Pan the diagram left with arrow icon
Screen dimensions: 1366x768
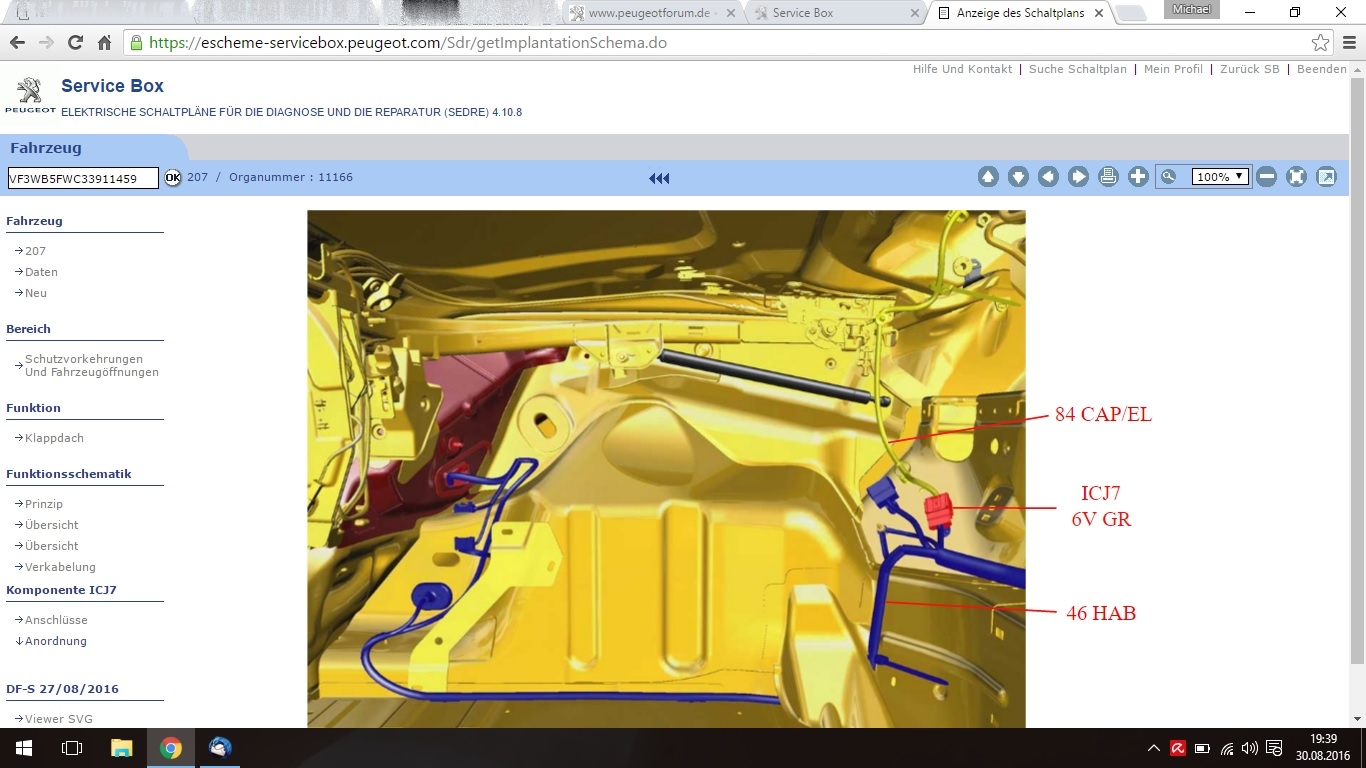click(x=1048, y=177)
